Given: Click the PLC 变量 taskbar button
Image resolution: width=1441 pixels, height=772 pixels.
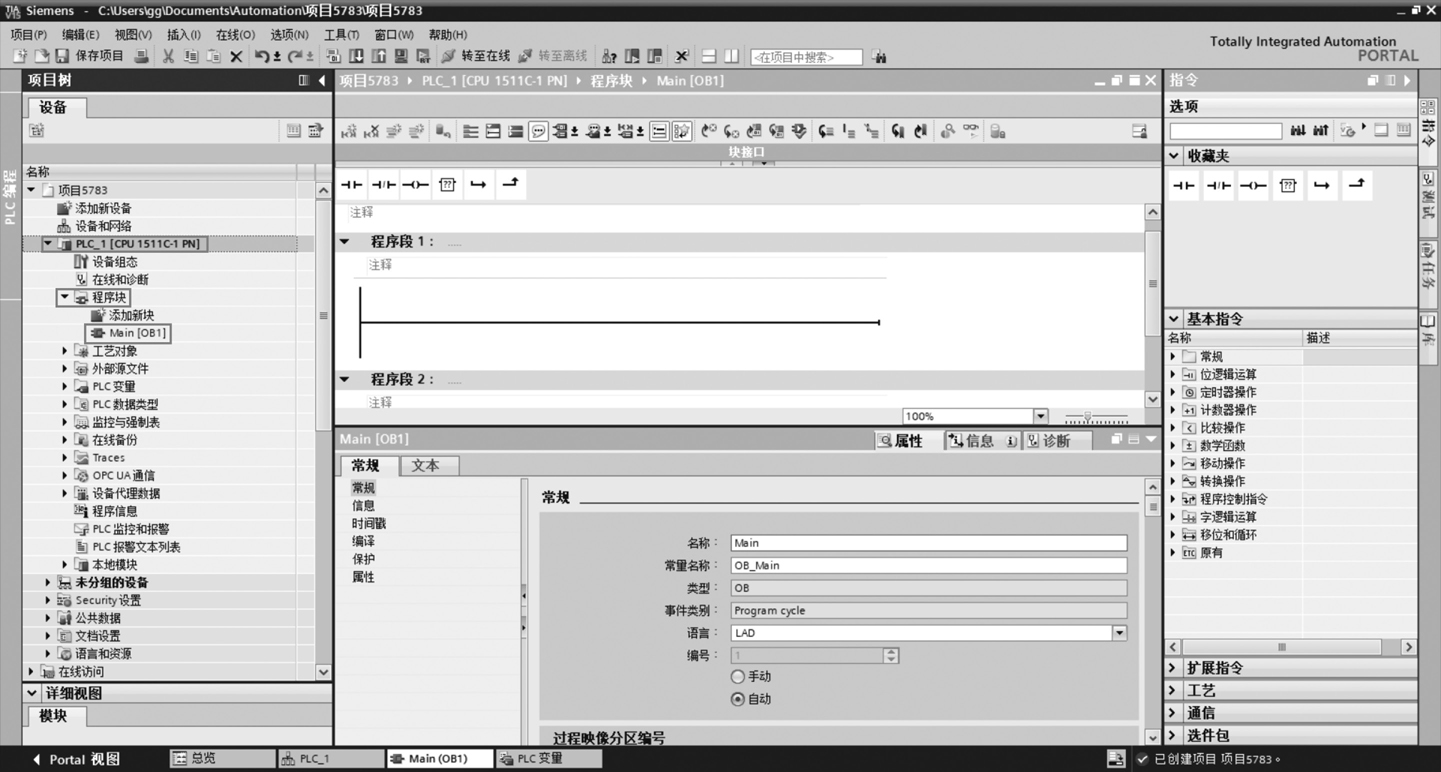Looking at the screenshot, I should click(x=549, y=759).
